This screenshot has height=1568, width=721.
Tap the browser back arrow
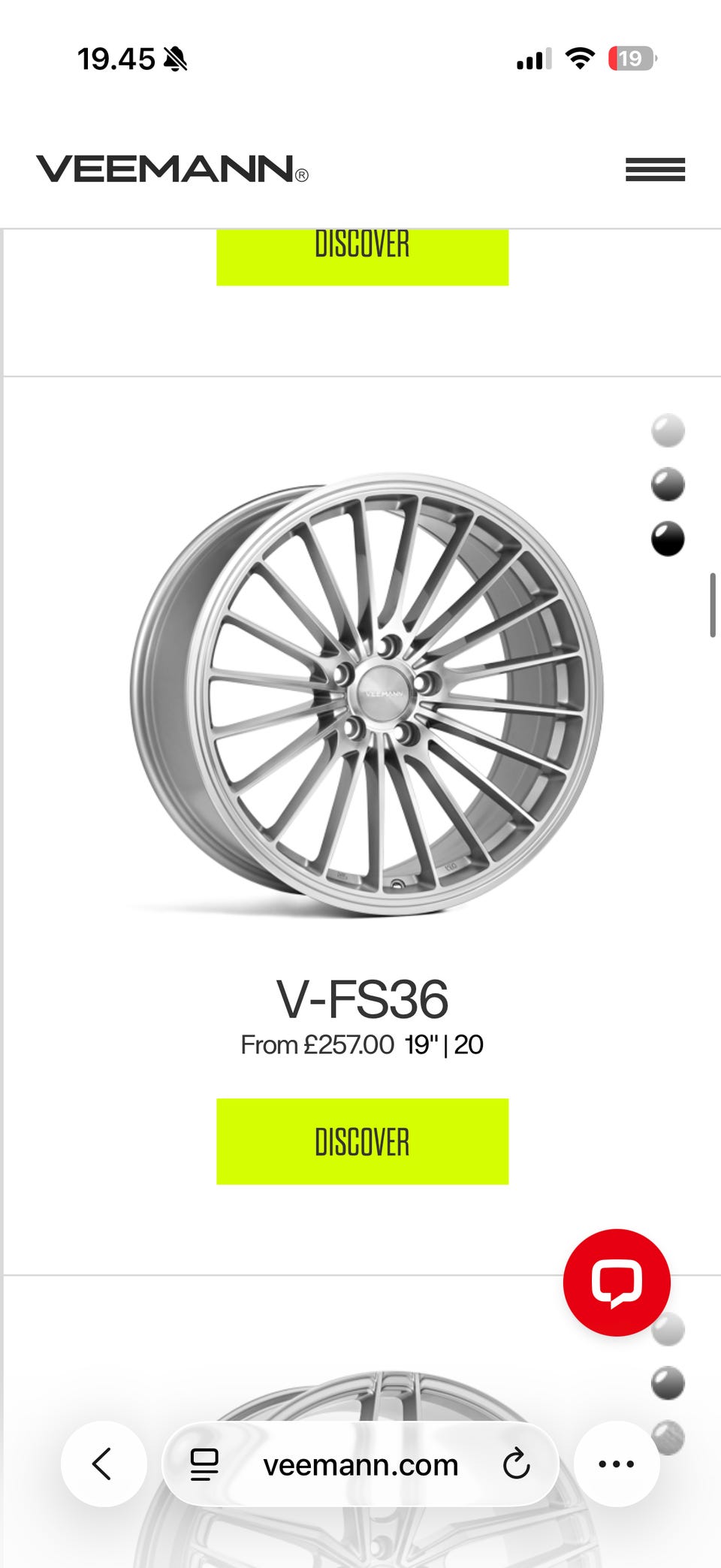(103, 1464)
